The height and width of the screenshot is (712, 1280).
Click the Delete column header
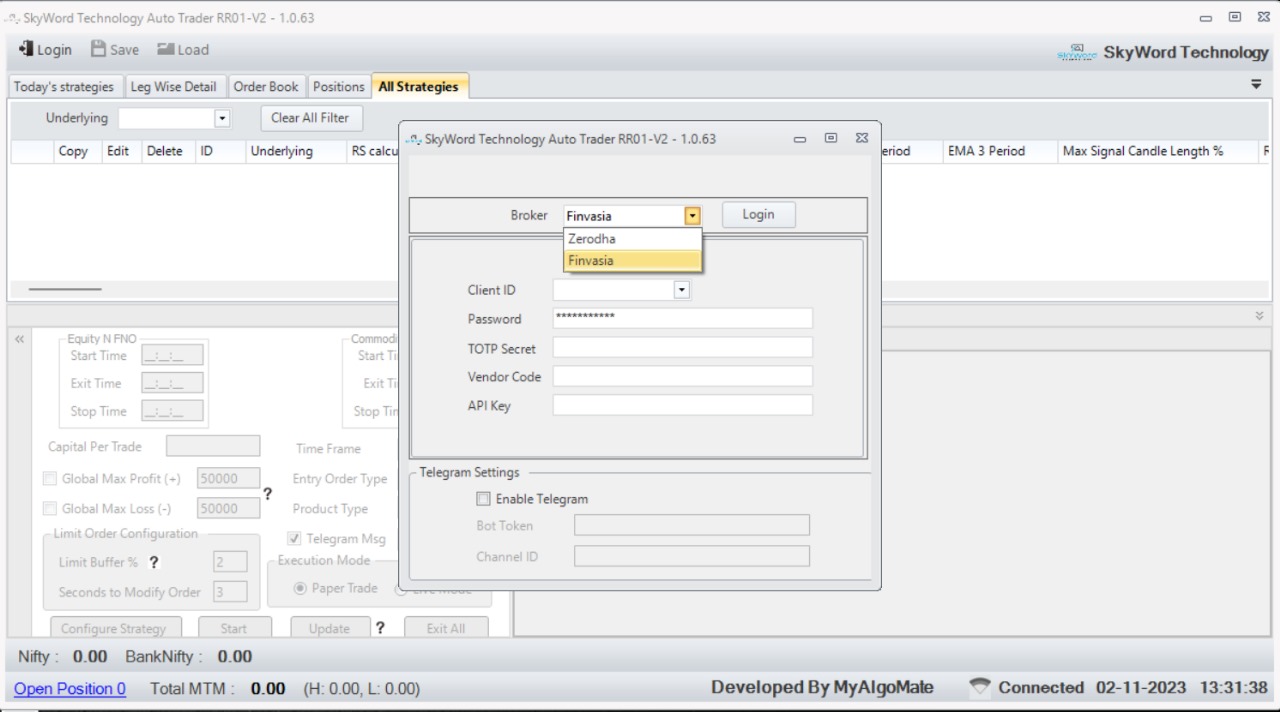pos(165,151)
